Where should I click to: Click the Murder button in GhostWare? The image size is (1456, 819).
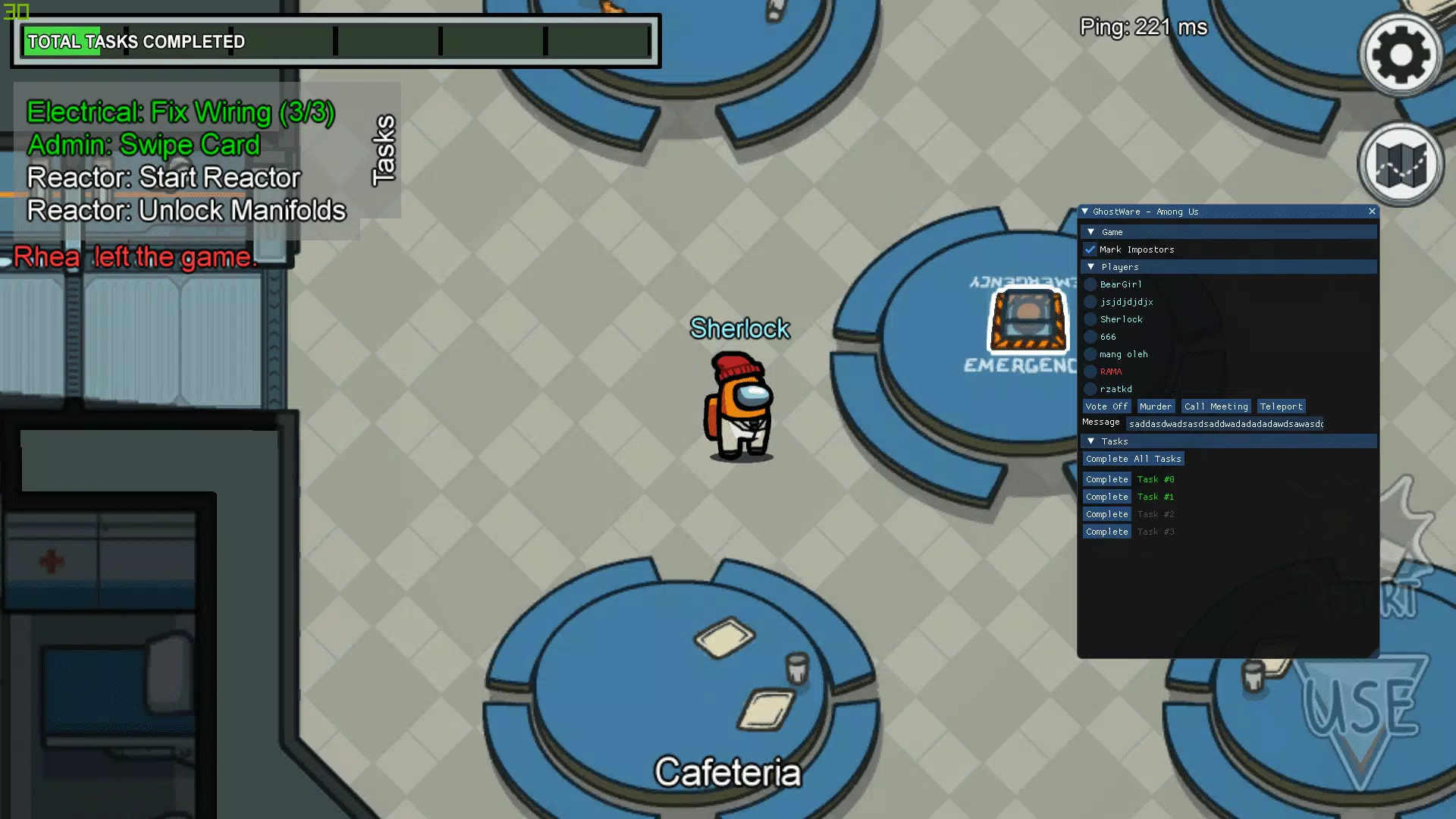click(x=1155, y=406)
